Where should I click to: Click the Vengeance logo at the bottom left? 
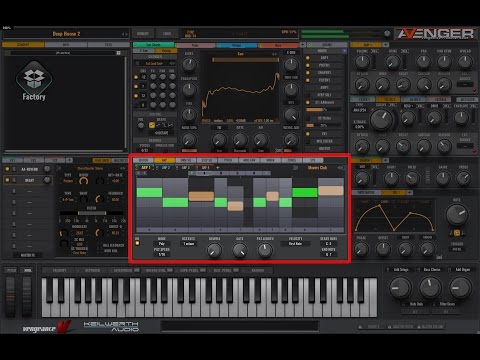pos(47,327)
